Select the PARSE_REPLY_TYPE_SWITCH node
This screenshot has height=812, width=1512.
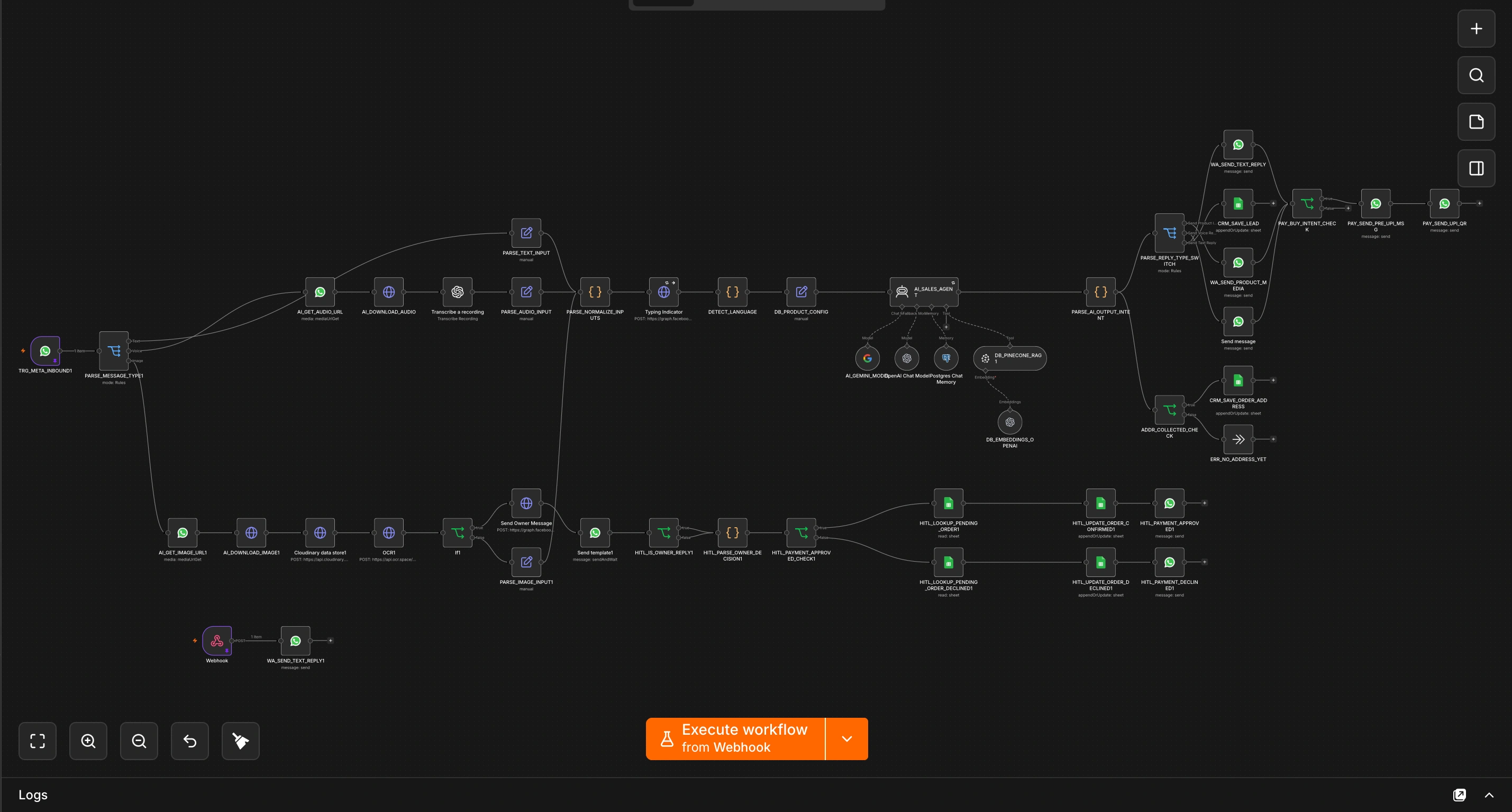pyautogui.click(x=1169, y=233)
